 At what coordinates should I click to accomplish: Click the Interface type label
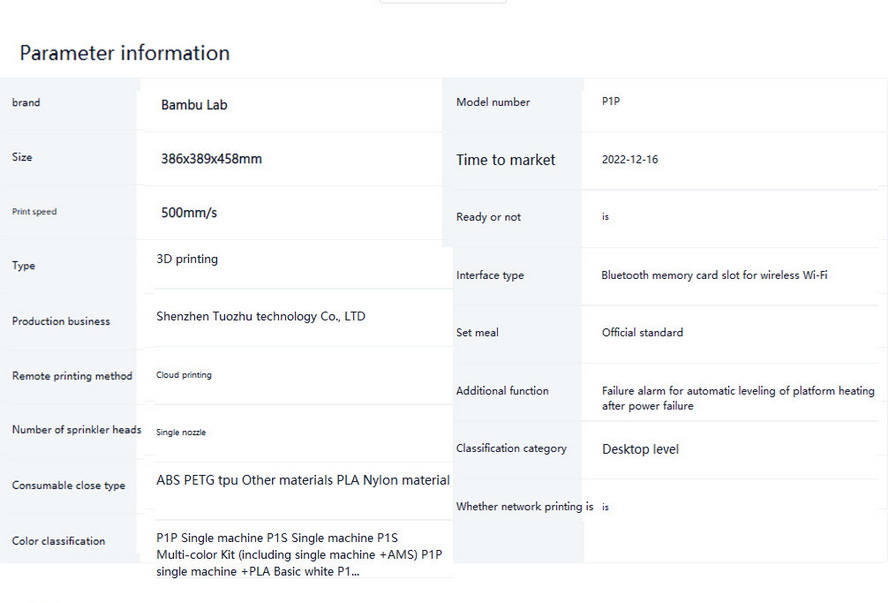click(x=490, y=275)
